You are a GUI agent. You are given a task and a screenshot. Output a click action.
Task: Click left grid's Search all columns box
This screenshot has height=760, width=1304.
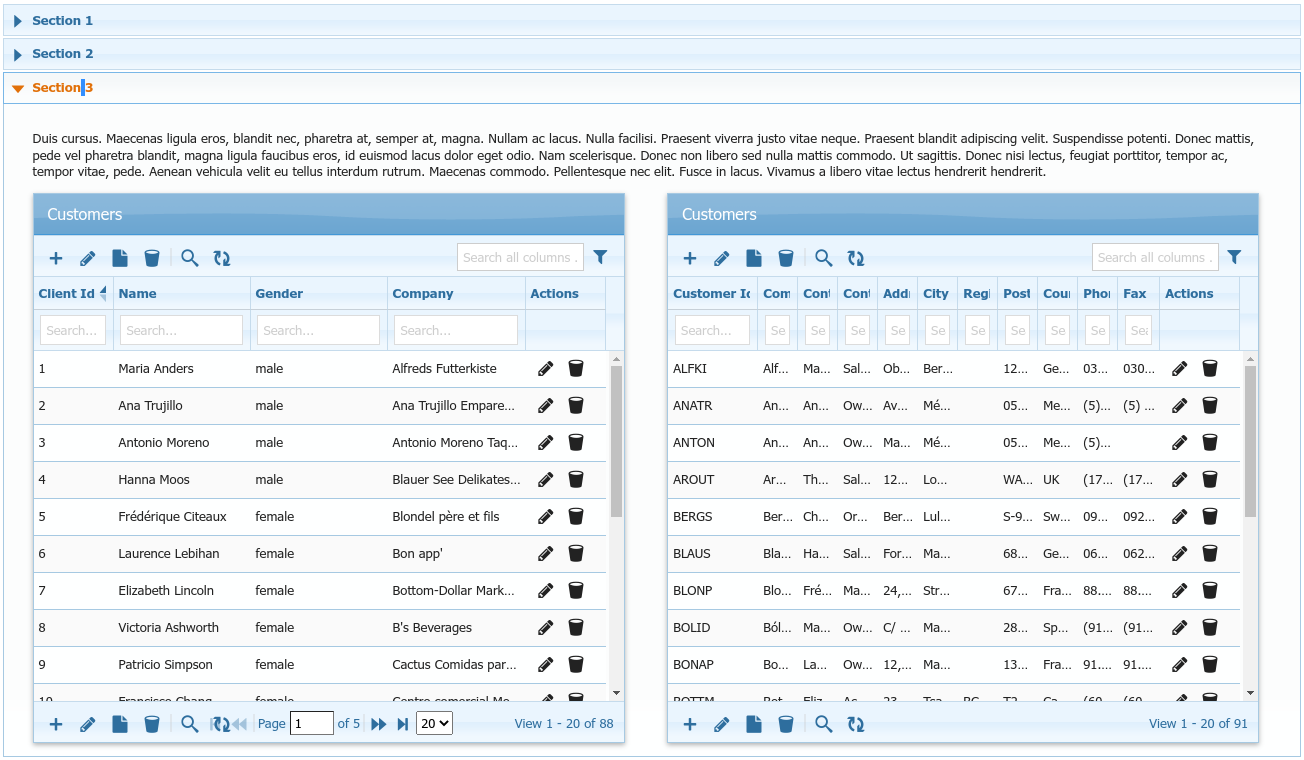[x=520, y=257]
